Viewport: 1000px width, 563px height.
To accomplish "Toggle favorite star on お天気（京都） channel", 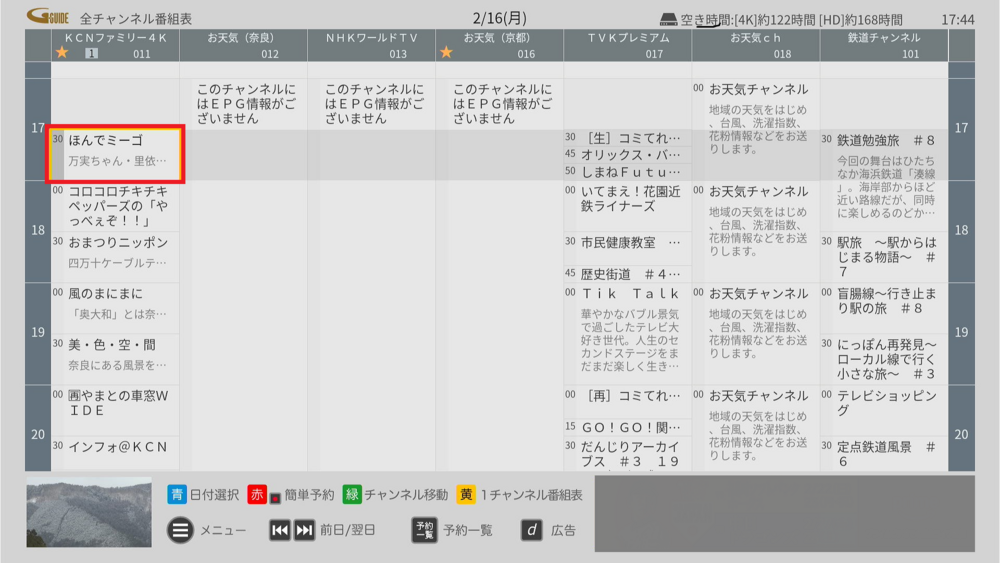I will (446, 53).
